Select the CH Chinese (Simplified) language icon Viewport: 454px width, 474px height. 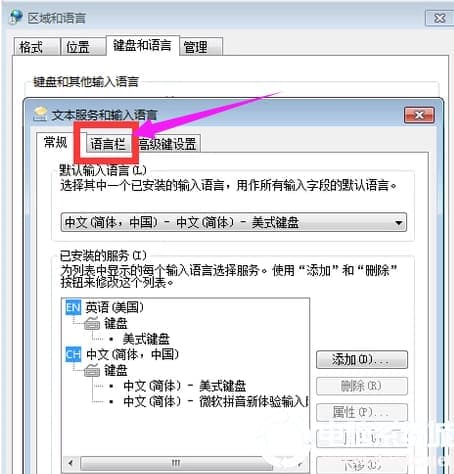(x=73, y=354)
